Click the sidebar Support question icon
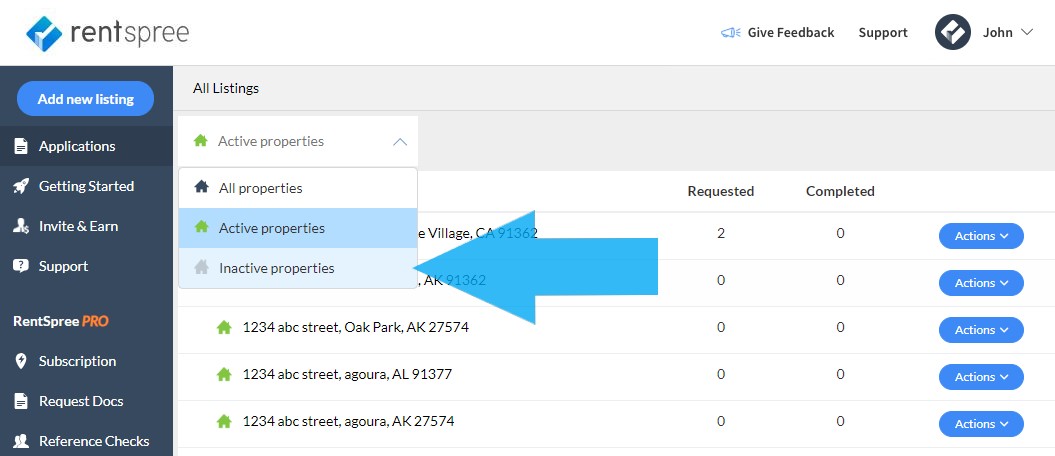The width and height of the screenshot is (1055, 456). pos(22,266)
